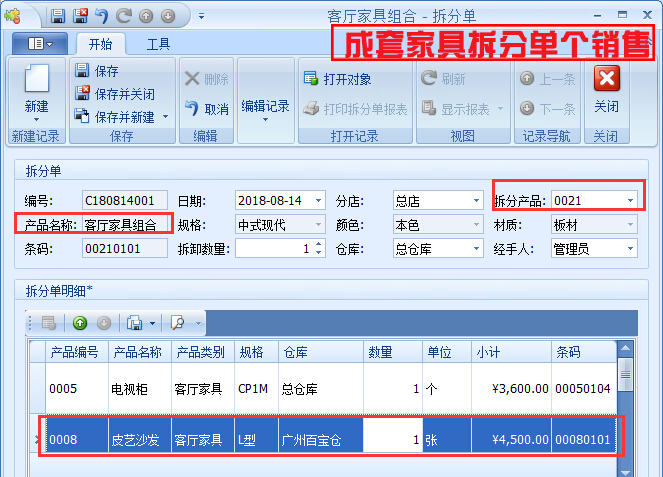Open the 仓库 warehouse dropdown
The image size is (663, 477).
(475, 249)
